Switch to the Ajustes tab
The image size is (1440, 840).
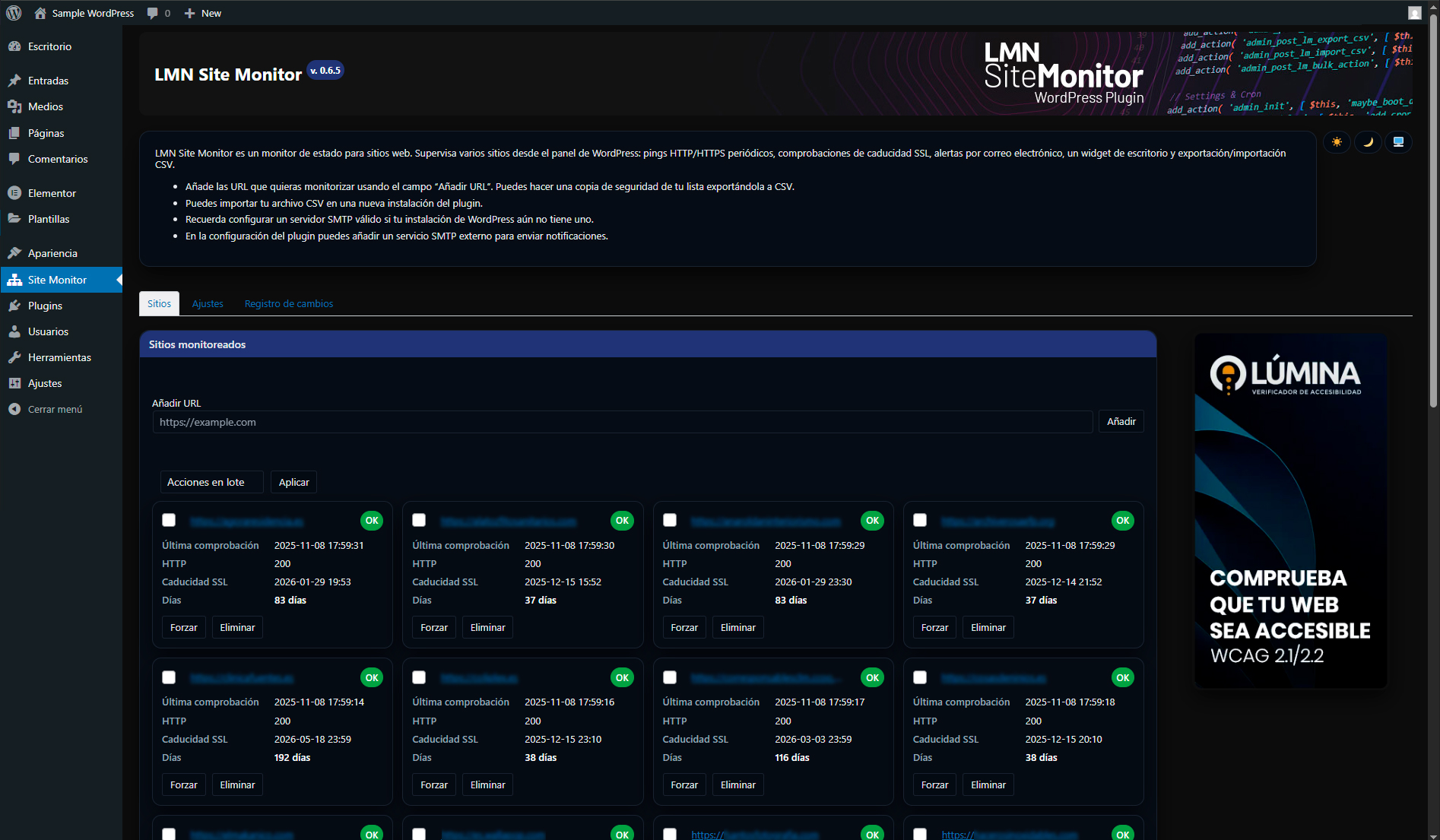pyautogui.click(x=208, y=303)
